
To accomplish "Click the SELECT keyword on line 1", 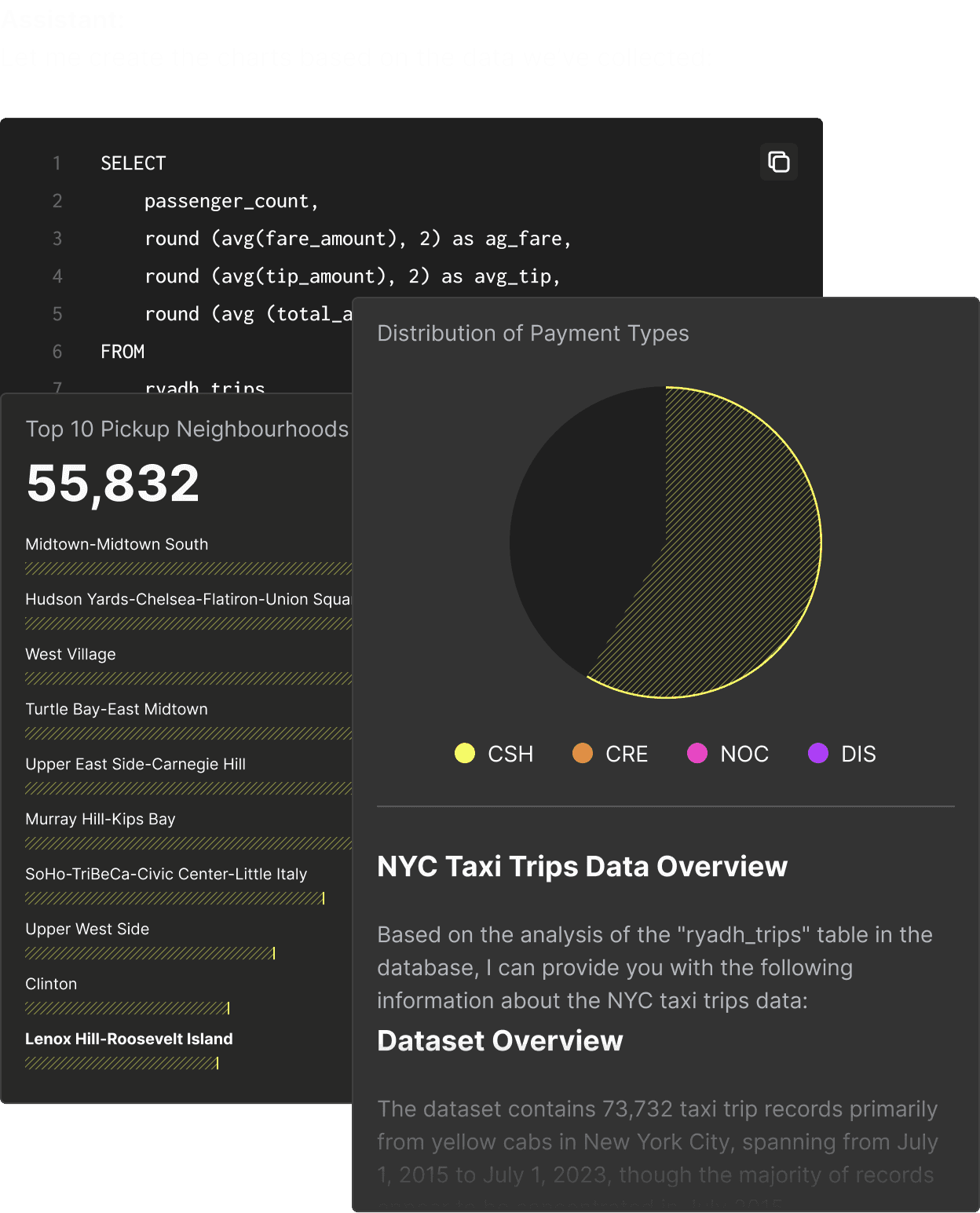I will pos(133,163).
